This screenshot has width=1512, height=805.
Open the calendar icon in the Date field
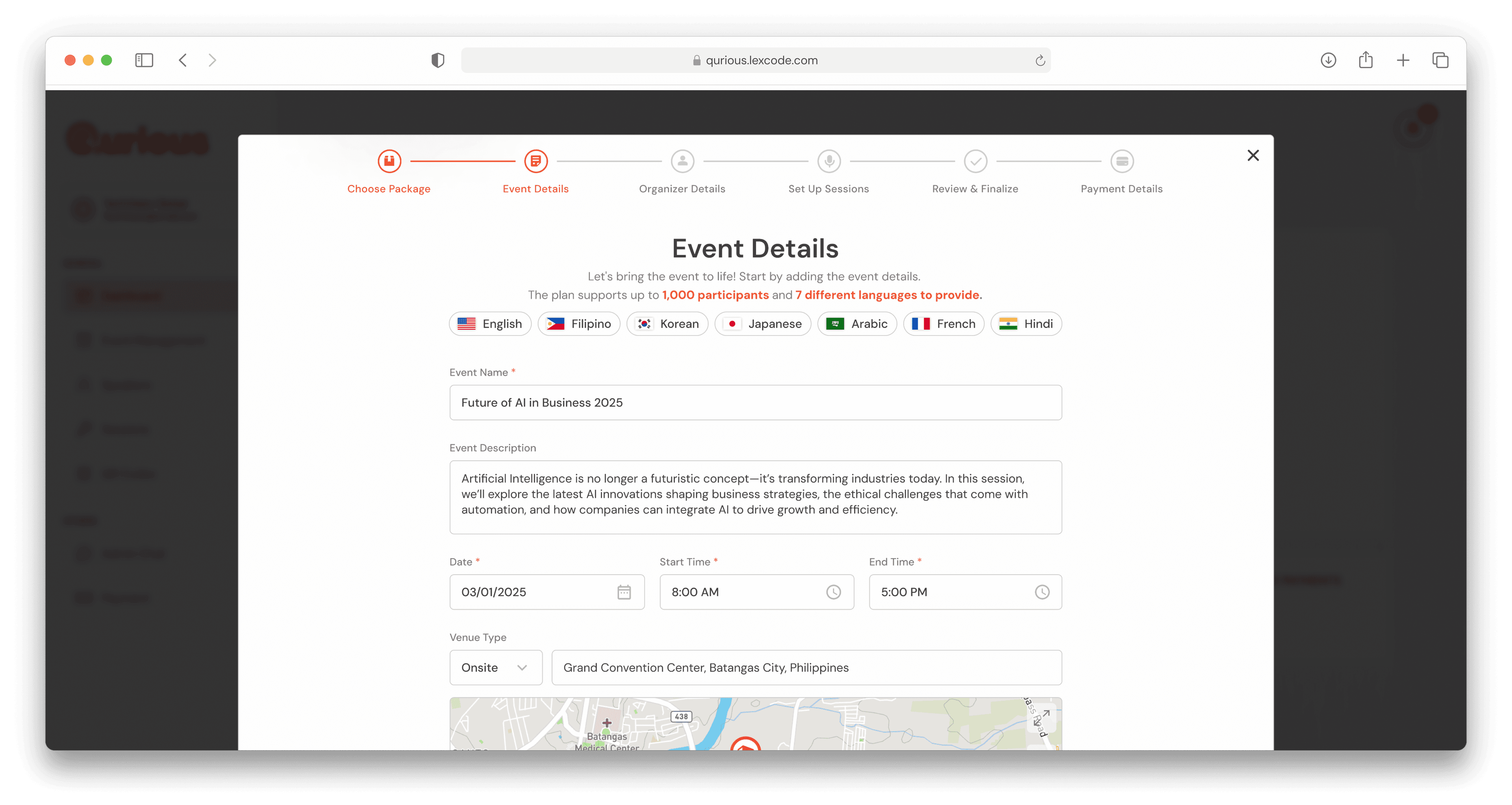pos(624,592)
